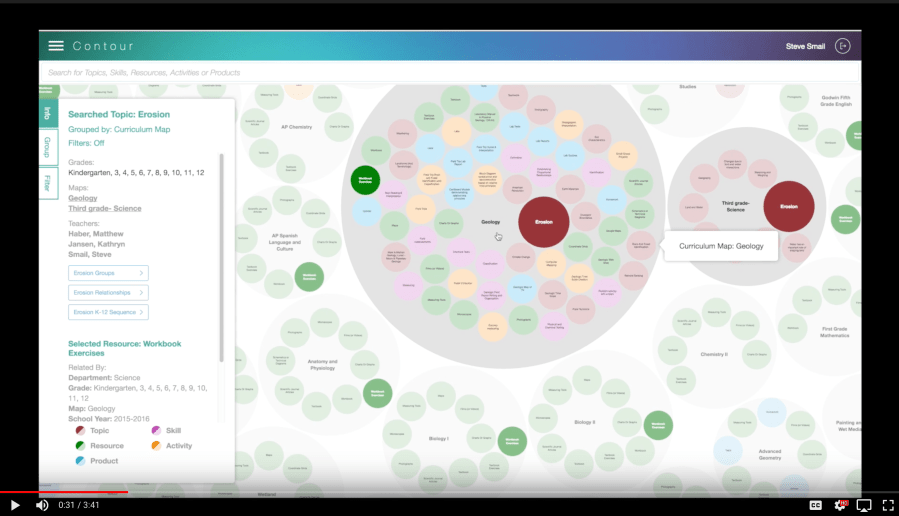Select the Erosion topic bubble in Geology
This screenshot has height=516, width=899.
tap(544, 222)
